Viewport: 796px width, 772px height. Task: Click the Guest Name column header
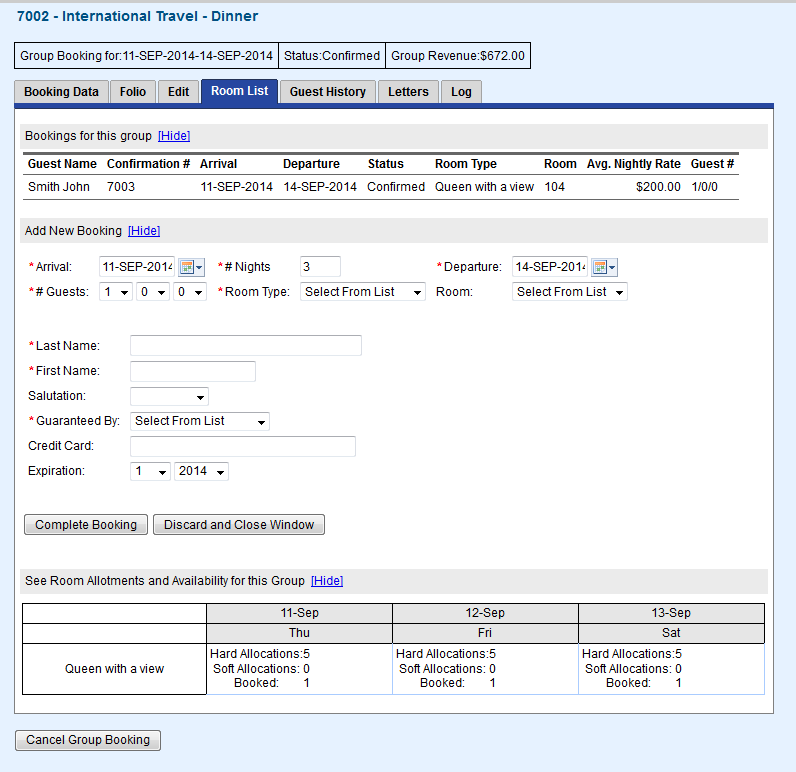(62, 164)
